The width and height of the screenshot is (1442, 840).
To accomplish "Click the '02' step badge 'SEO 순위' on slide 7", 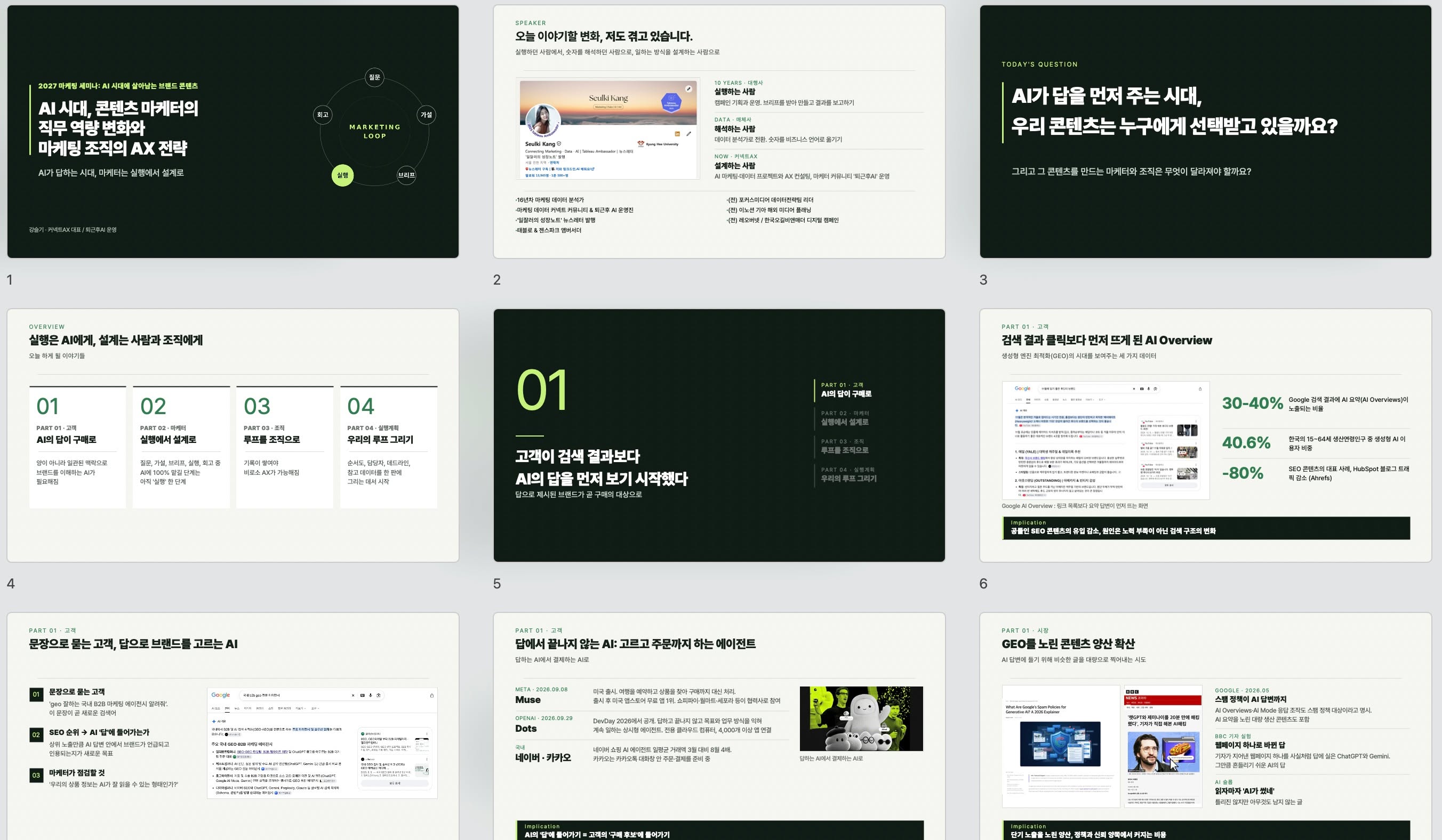I will [x=36, y=735].
